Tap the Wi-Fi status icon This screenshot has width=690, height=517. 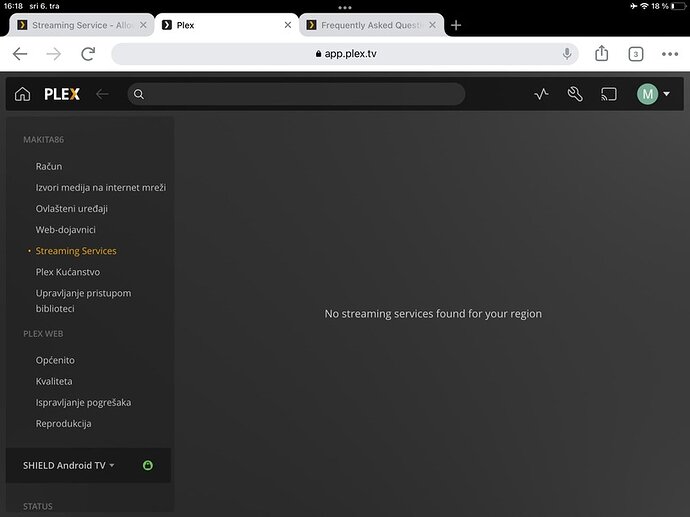click(x=644, y=6)
